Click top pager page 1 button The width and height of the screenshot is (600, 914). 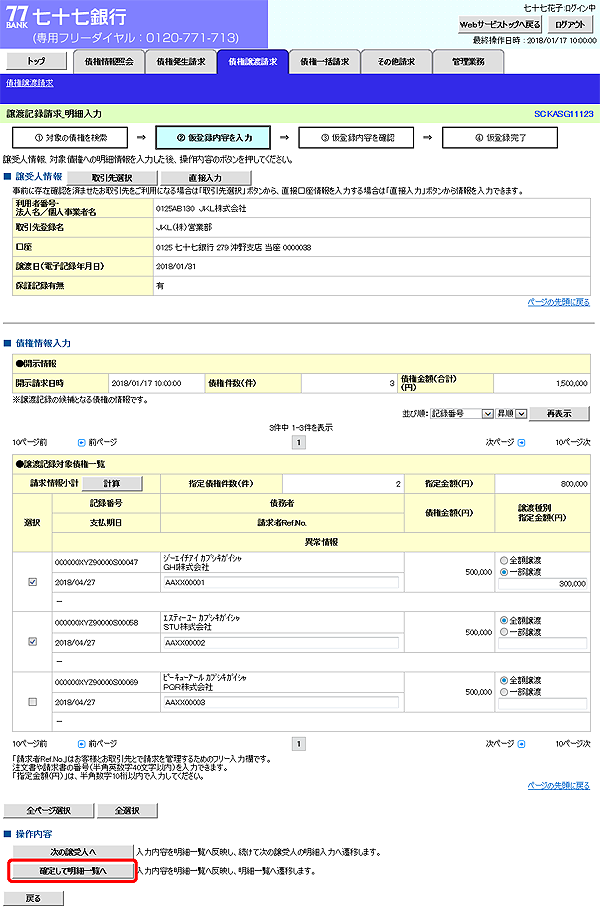tap(299, 443)
